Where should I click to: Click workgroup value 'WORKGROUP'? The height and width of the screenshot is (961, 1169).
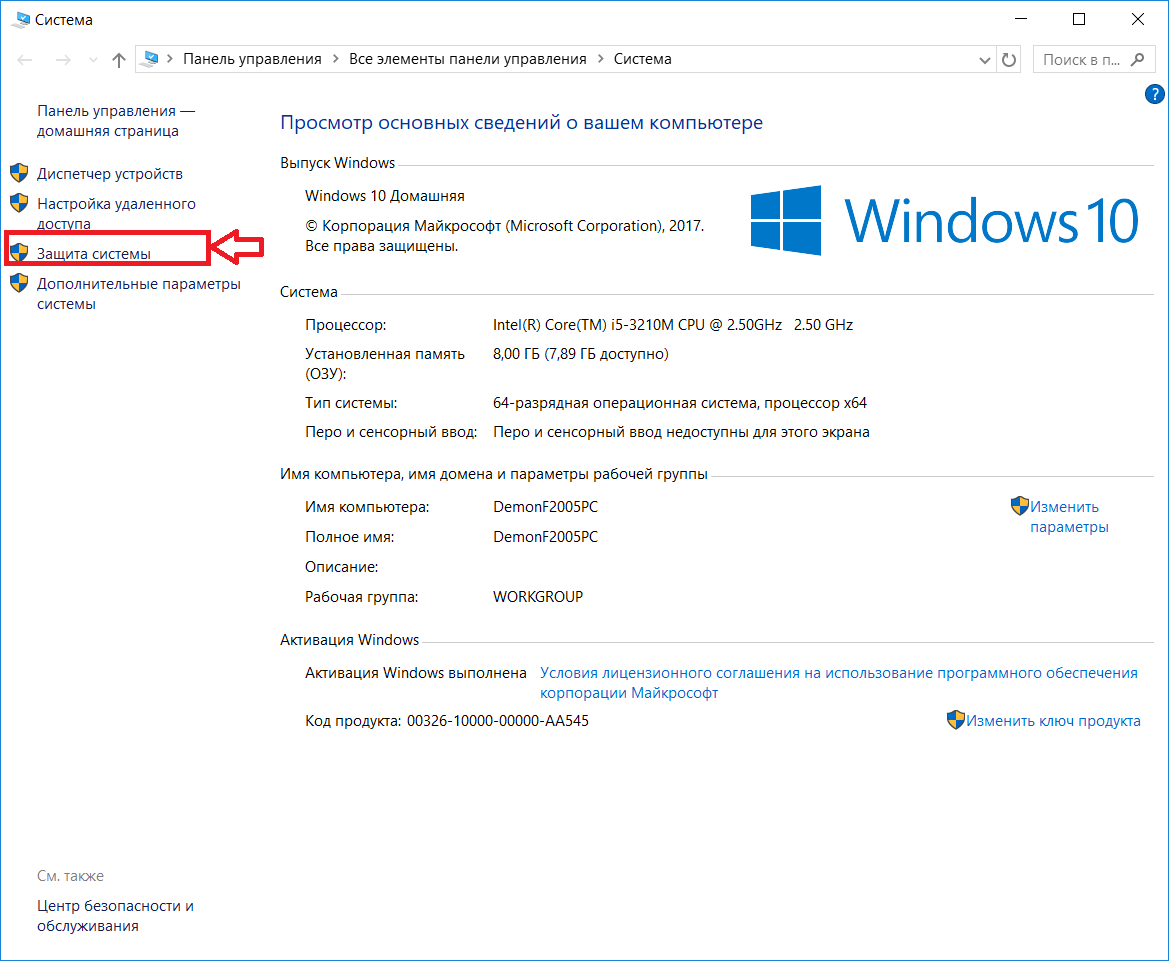pyautogui.click(x=538, y=596)
